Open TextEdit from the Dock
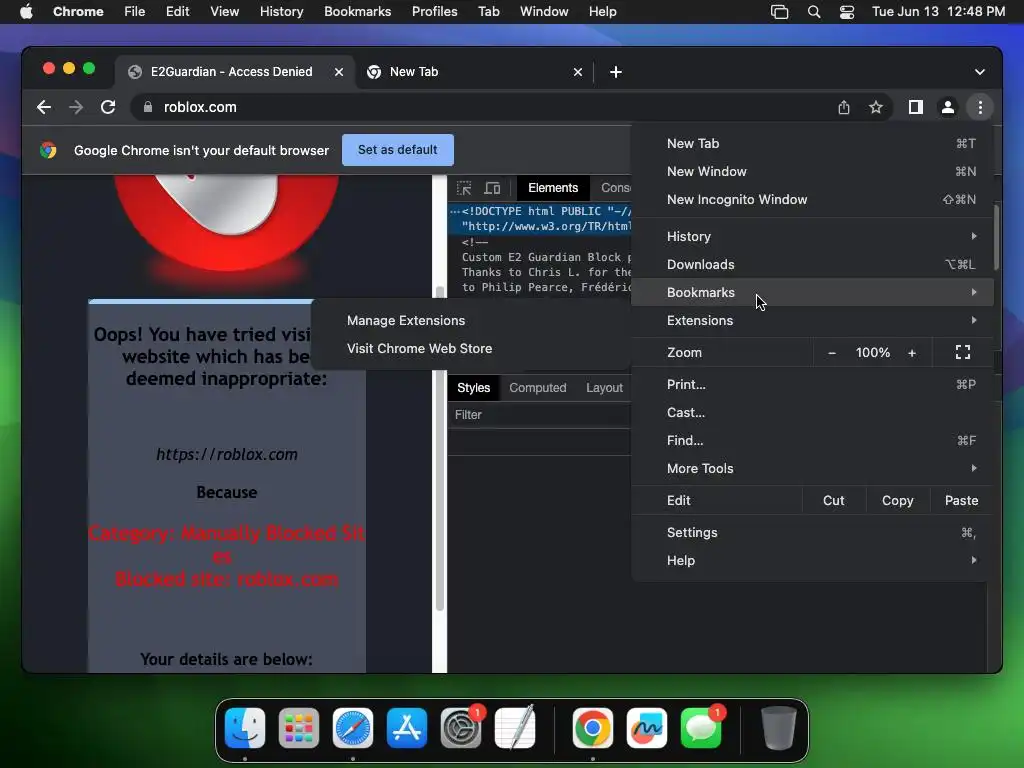Viewport: 1024px width, 768px height. coord(515,728)
